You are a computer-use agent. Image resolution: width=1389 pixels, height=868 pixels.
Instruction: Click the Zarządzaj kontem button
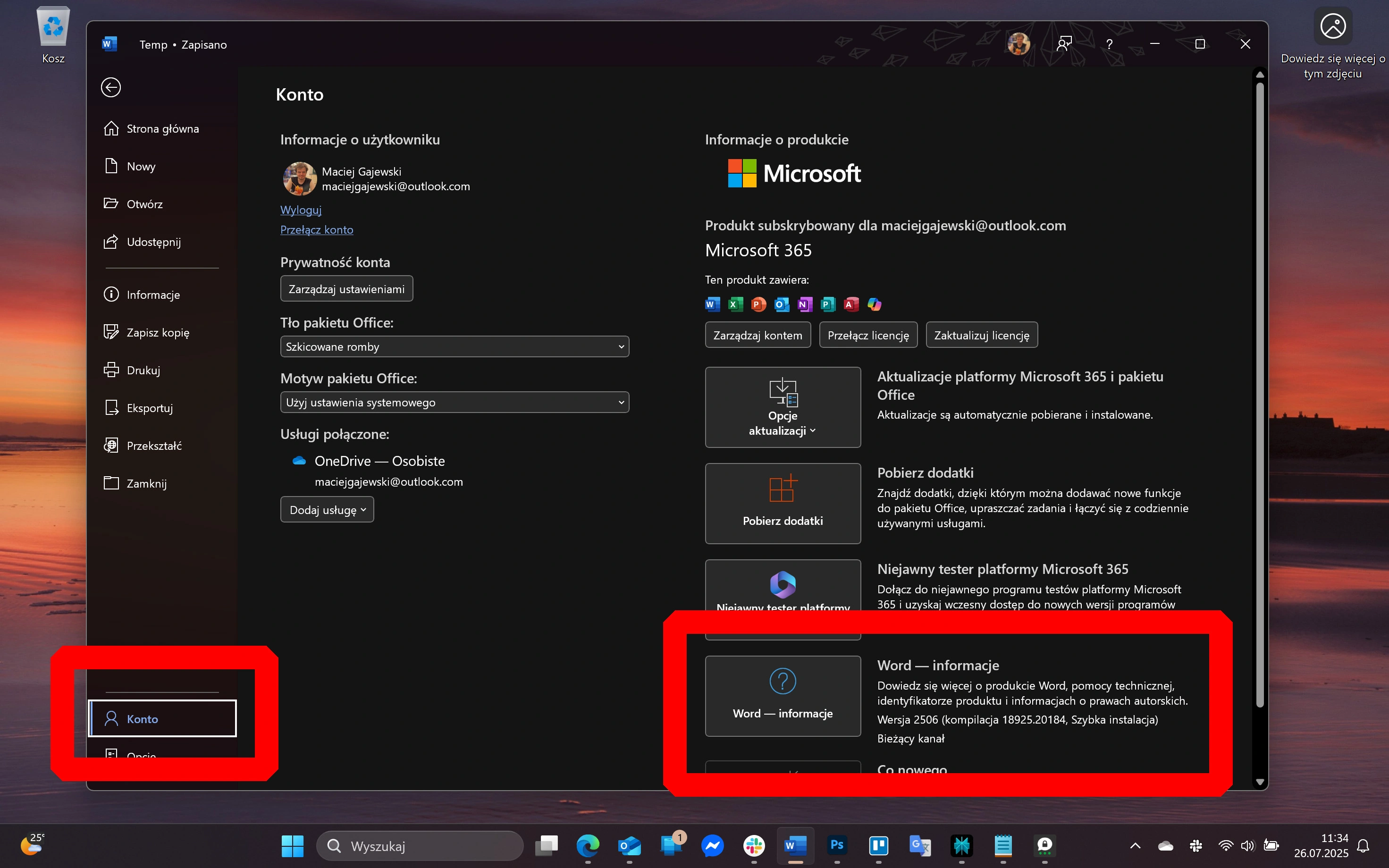[x=758, y=335]
